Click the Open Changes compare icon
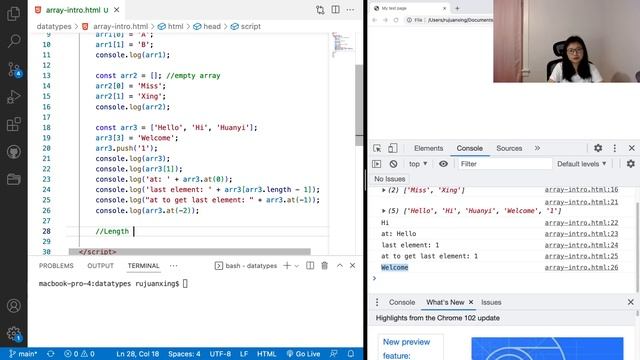Viewport: 640px width, 360px height. pyautogui.click(x=320, y=10)
